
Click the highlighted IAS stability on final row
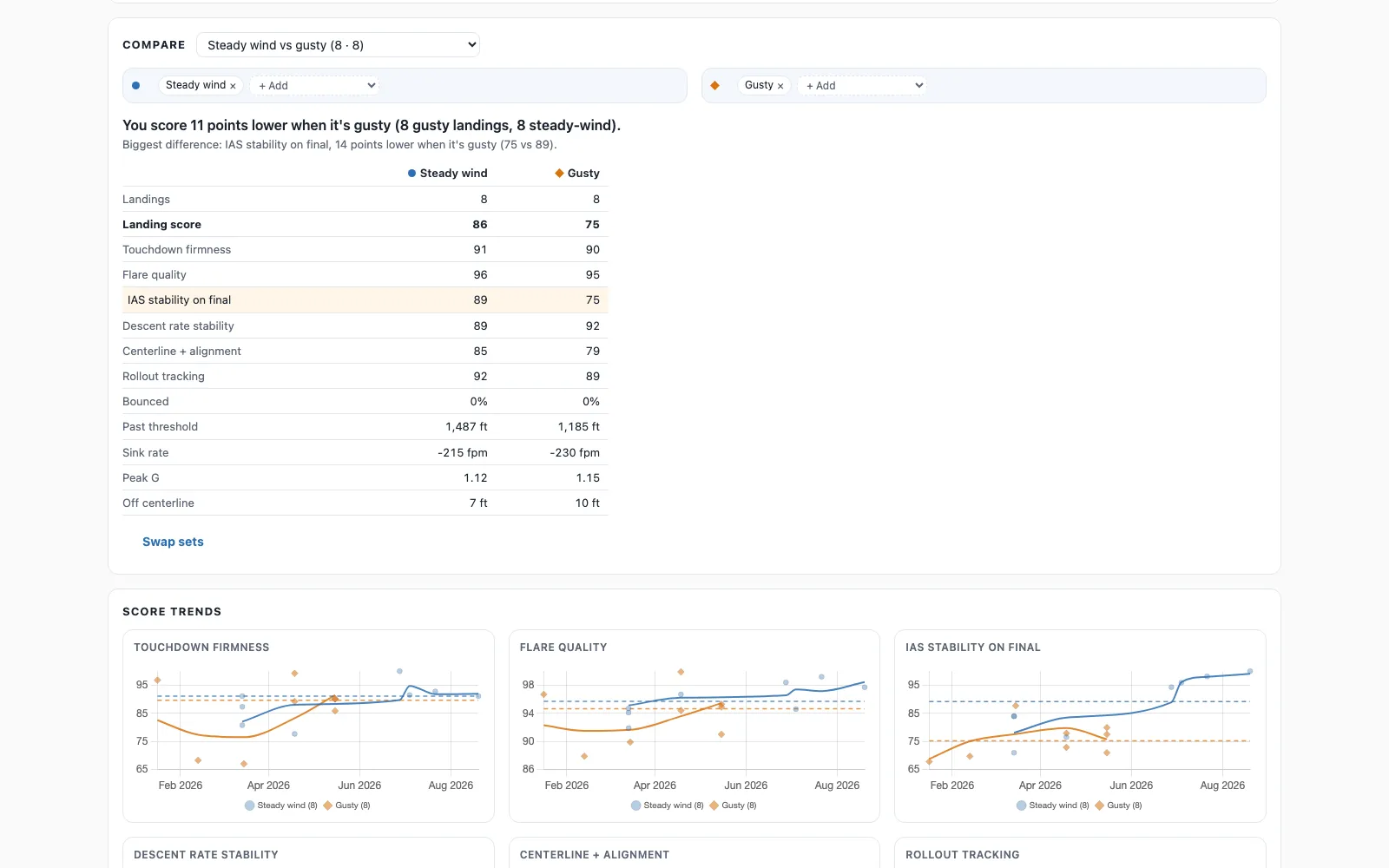pos(365,300)
